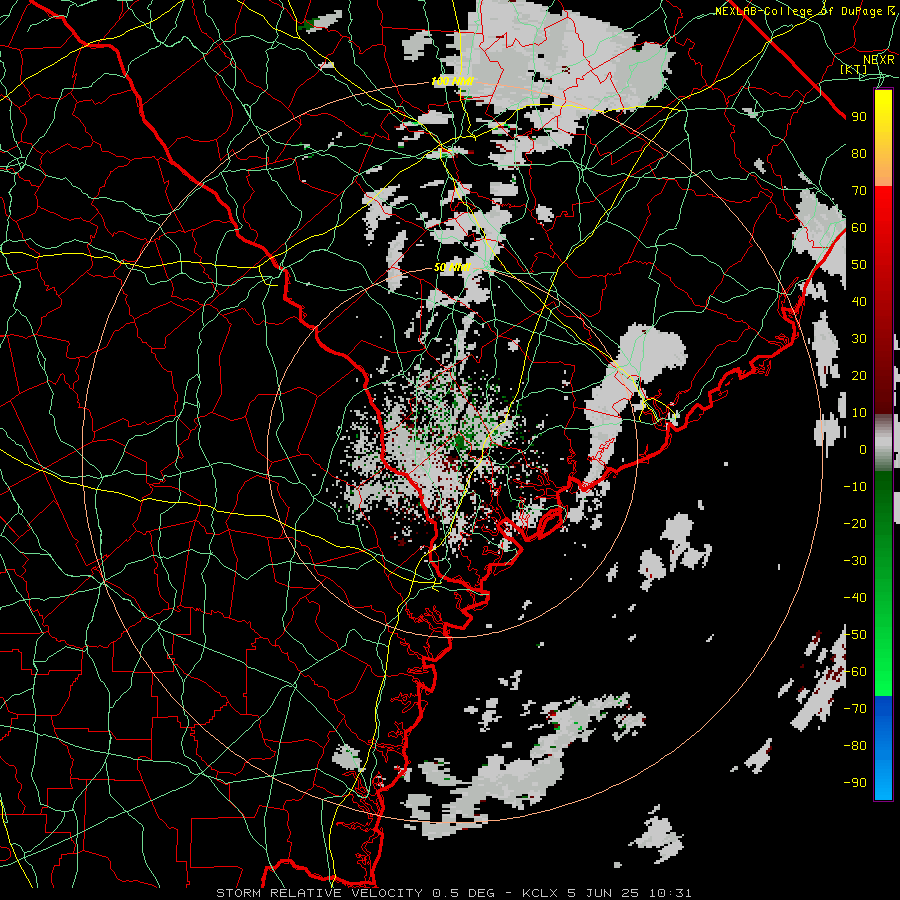
Task: Click the -50 scale value
Action: [x=855, y=635]
